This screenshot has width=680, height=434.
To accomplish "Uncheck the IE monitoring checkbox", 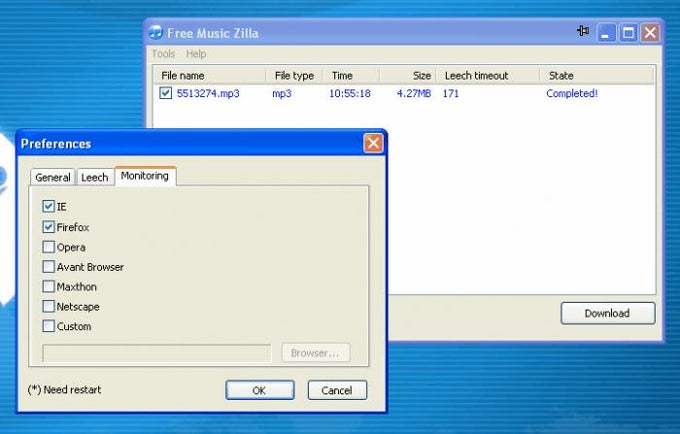I will click(x=49, y=206).
